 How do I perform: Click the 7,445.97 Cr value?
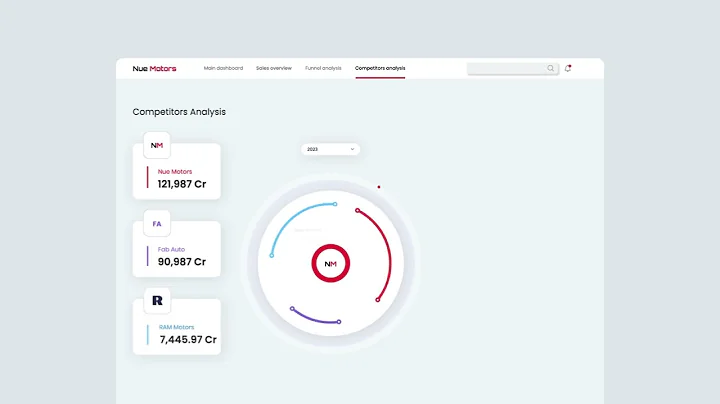188,339
